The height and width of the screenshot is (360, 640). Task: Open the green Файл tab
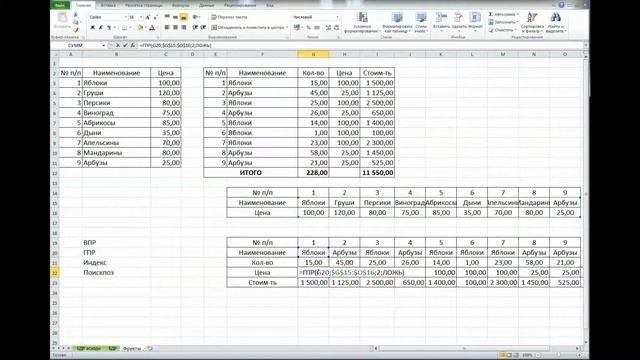[x=60, y=5]
